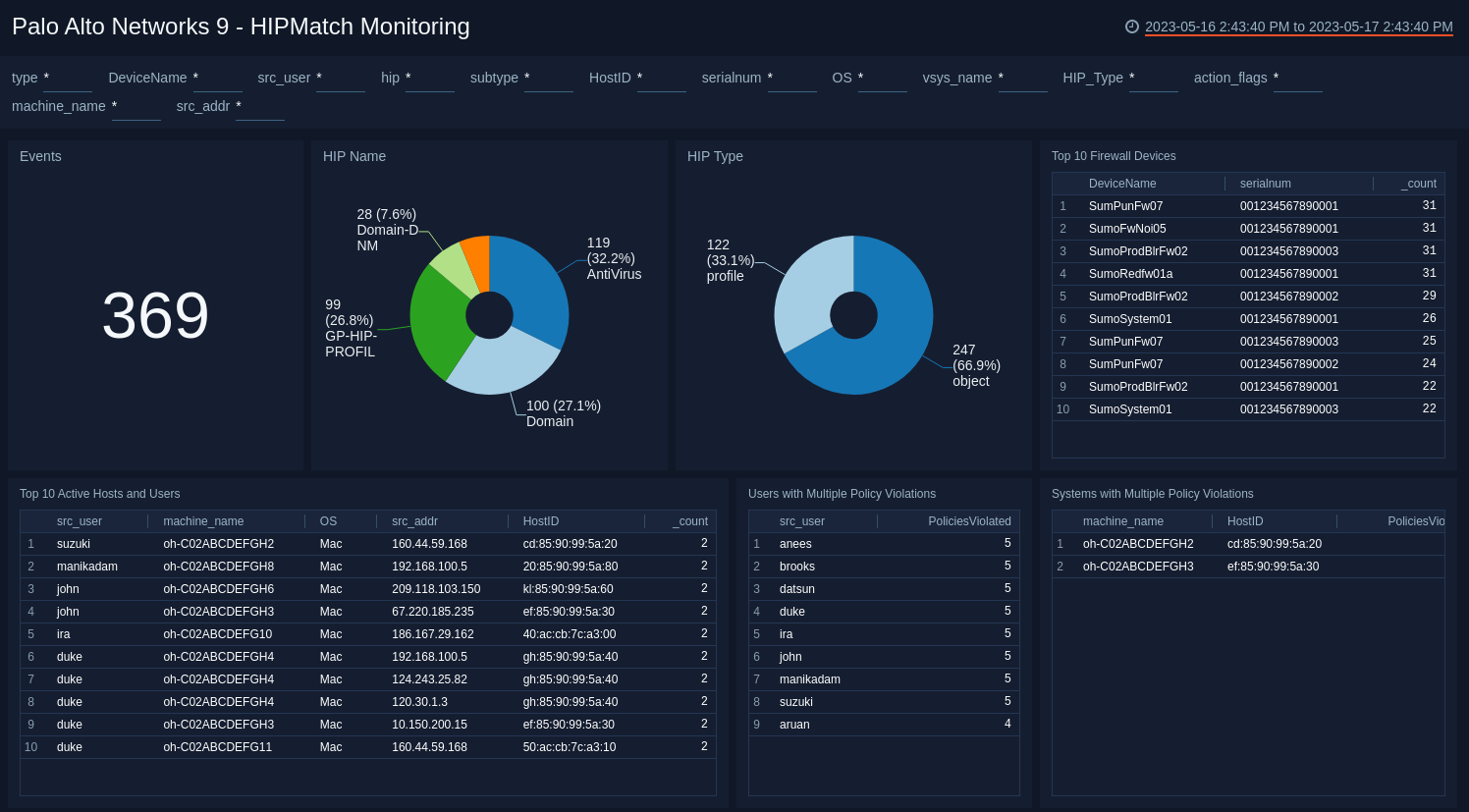Select the GP-HIP-PROFIL pie slice
Viewport: 1469px width, 812px height.
pyautogui.click(x=435, y=314)
